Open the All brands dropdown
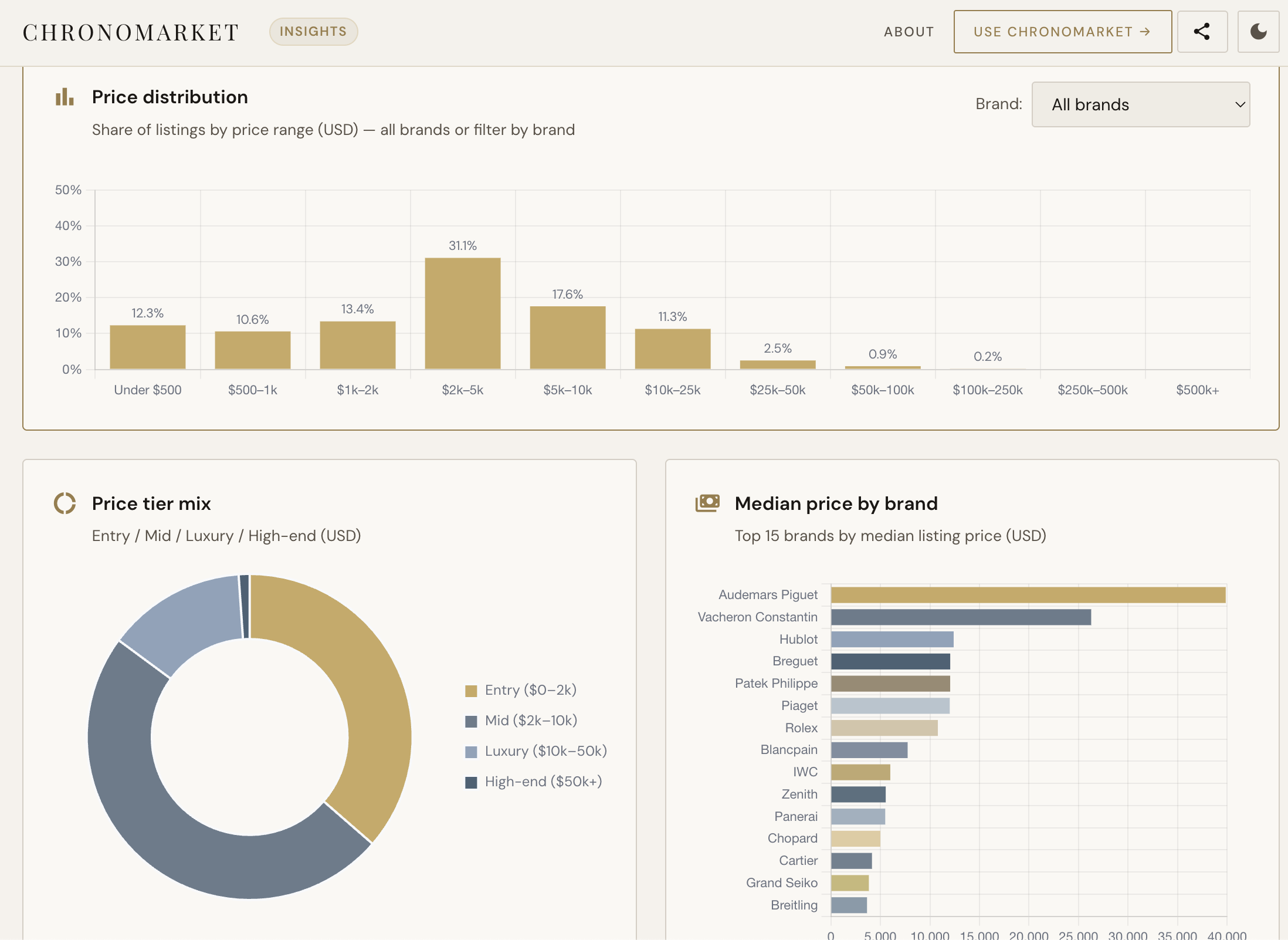Image resolution: width=1288 pixels, height=940 pixels. (1140, 104)
